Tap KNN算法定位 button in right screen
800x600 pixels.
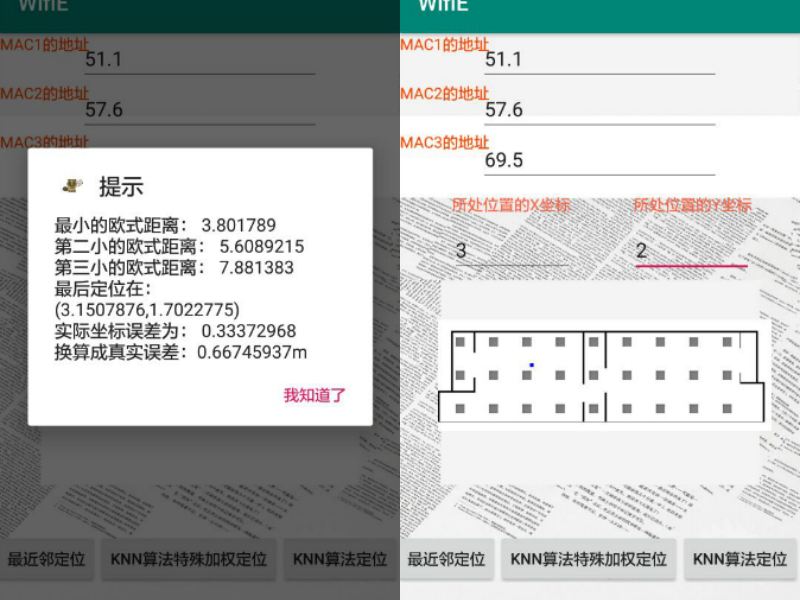pyautogui.click(x=740, y=559)
